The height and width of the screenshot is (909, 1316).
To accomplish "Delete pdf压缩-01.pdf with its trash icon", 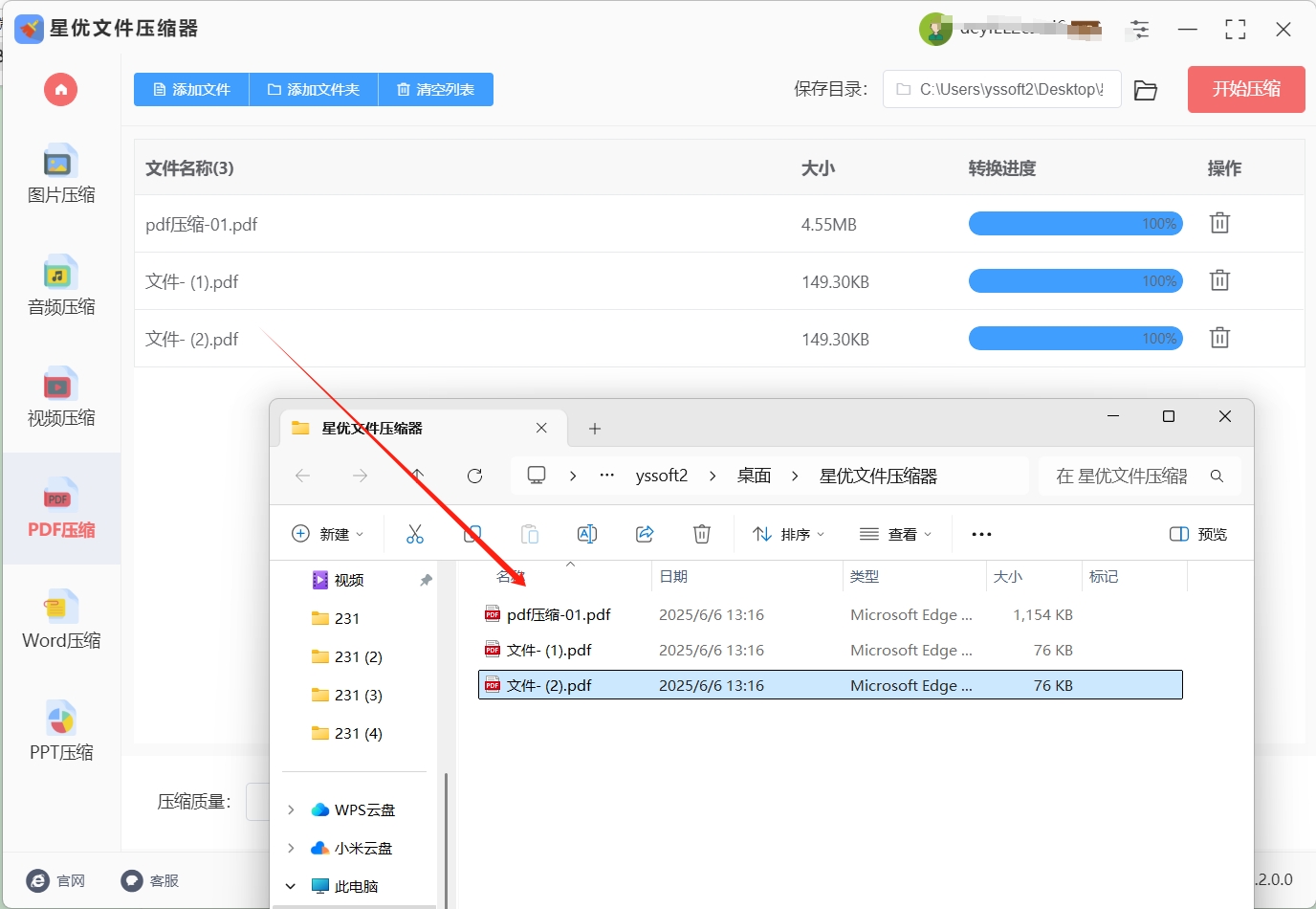I will point(1219,223).
